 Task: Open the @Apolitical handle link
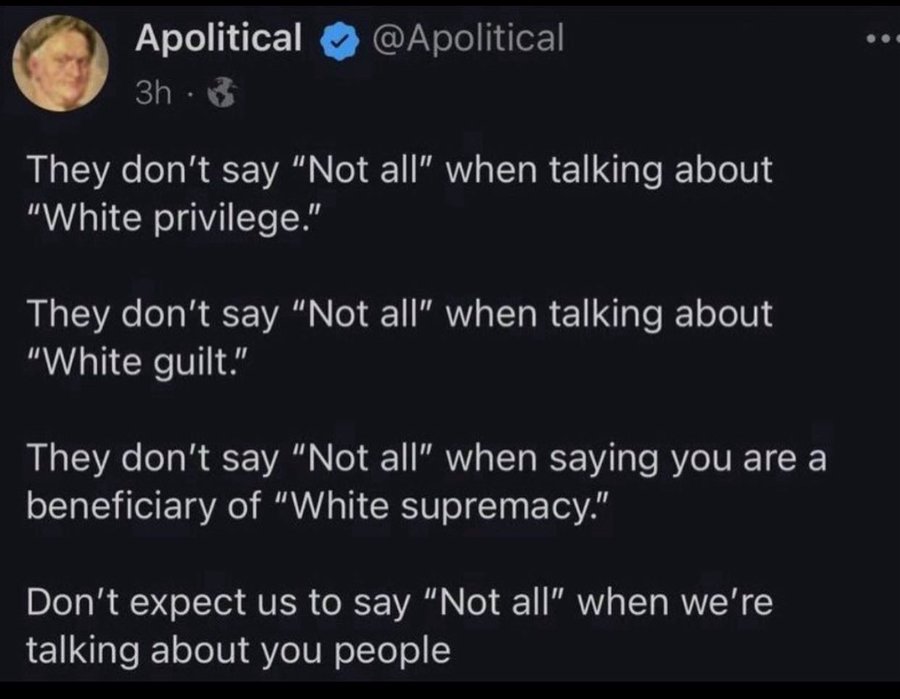coord(468,39)
